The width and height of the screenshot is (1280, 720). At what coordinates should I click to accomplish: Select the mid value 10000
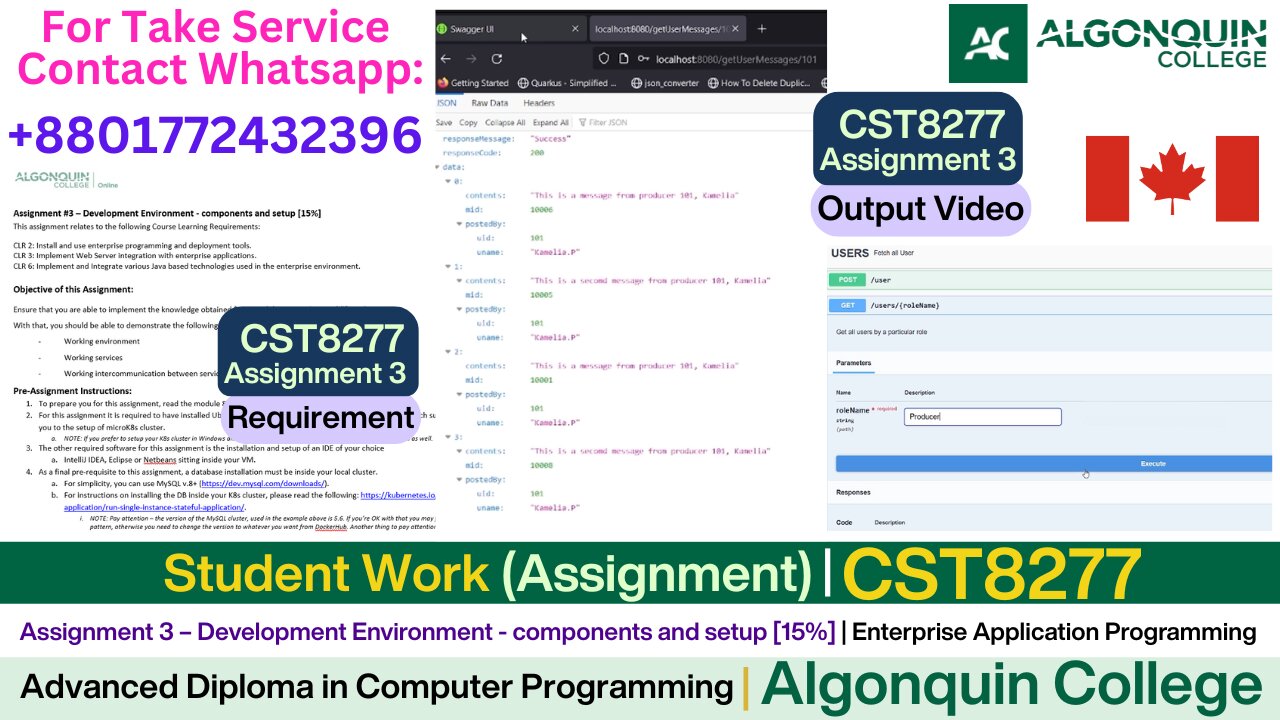(x=542, y=465)
